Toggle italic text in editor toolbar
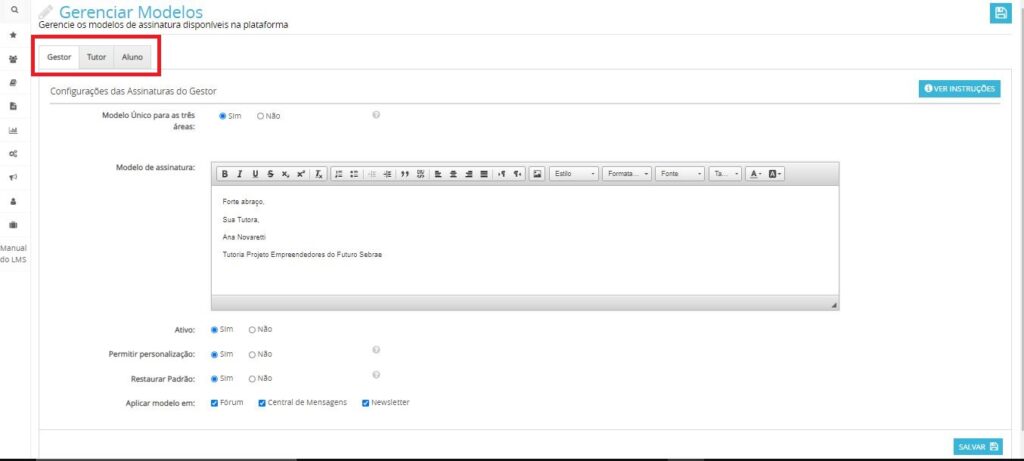This screenshot has width=1024, height=461. pyautogui.click(x=240, y=174)
